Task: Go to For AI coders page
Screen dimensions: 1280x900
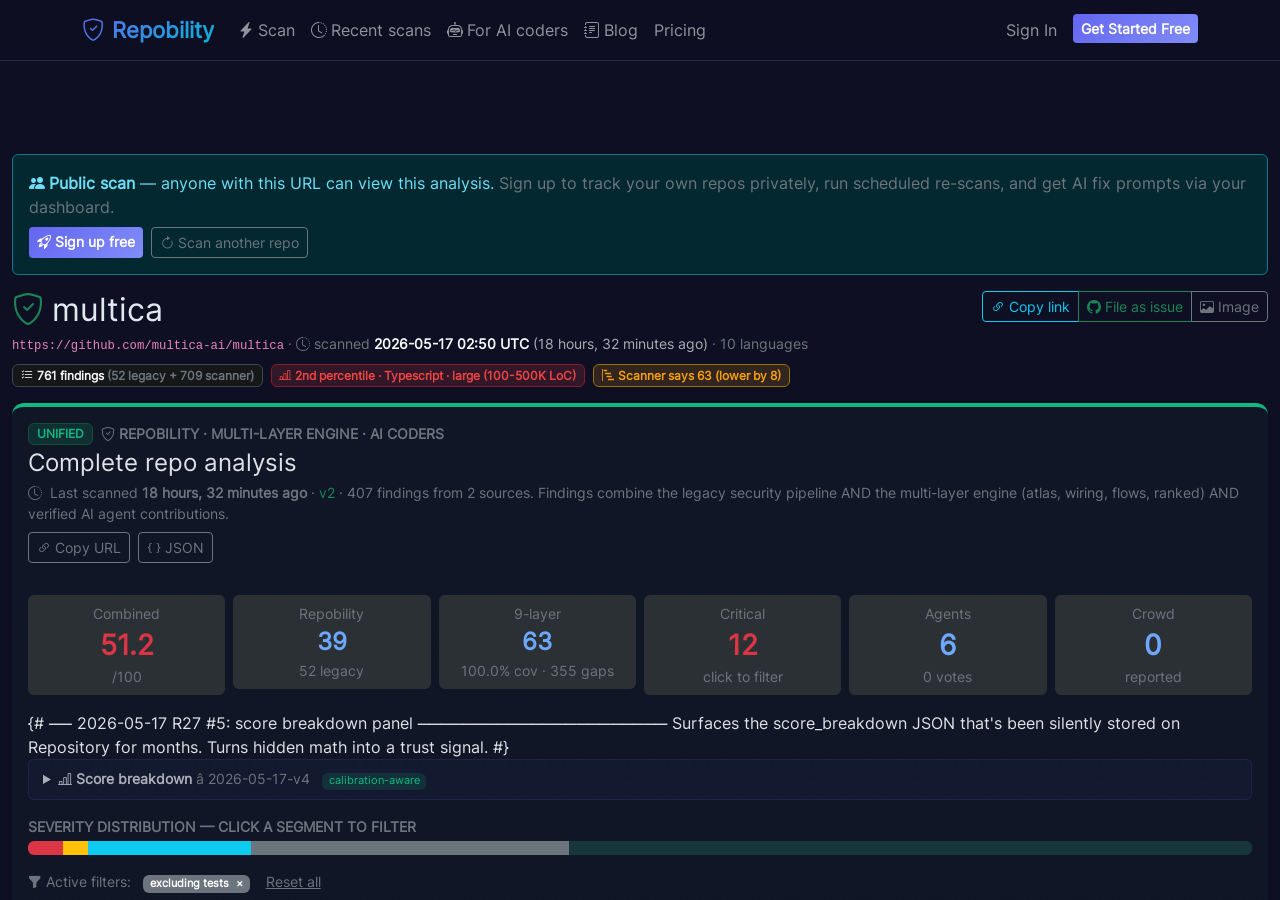Action: click(x=508, y=30)
